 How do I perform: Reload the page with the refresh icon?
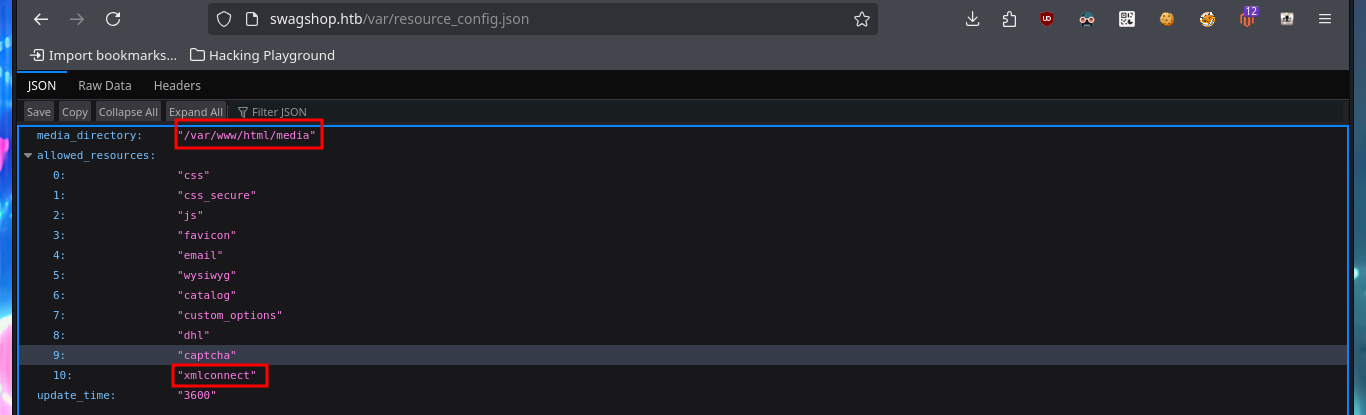tap(113, 19)
